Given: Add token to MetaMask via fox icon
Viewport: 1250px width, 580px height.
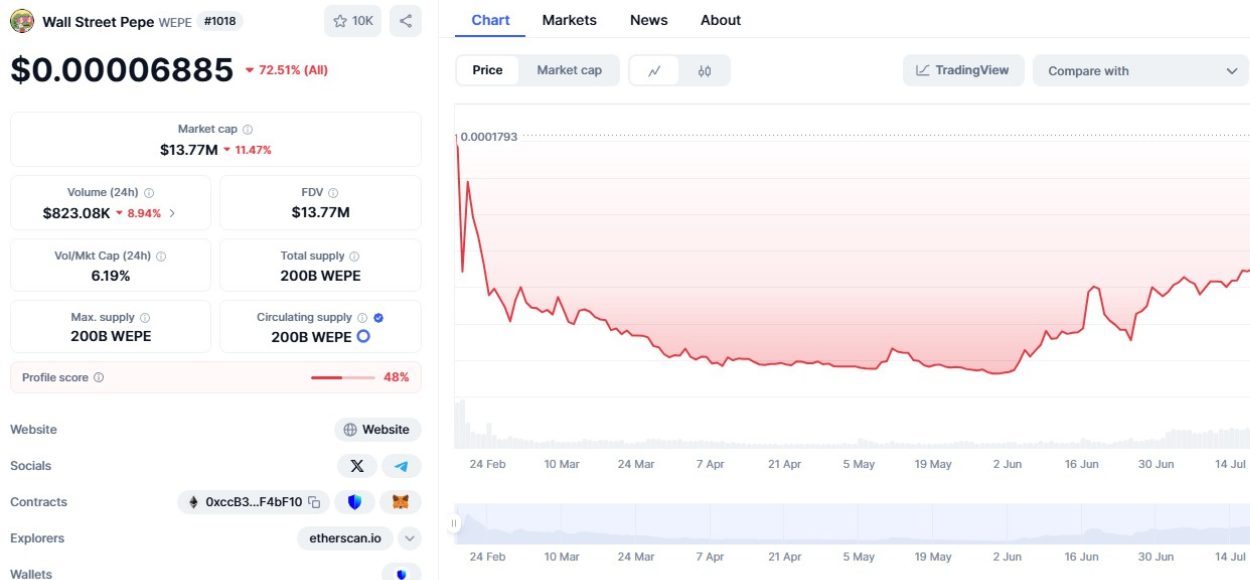Looking at the screenshot, I should pos(400,502).
